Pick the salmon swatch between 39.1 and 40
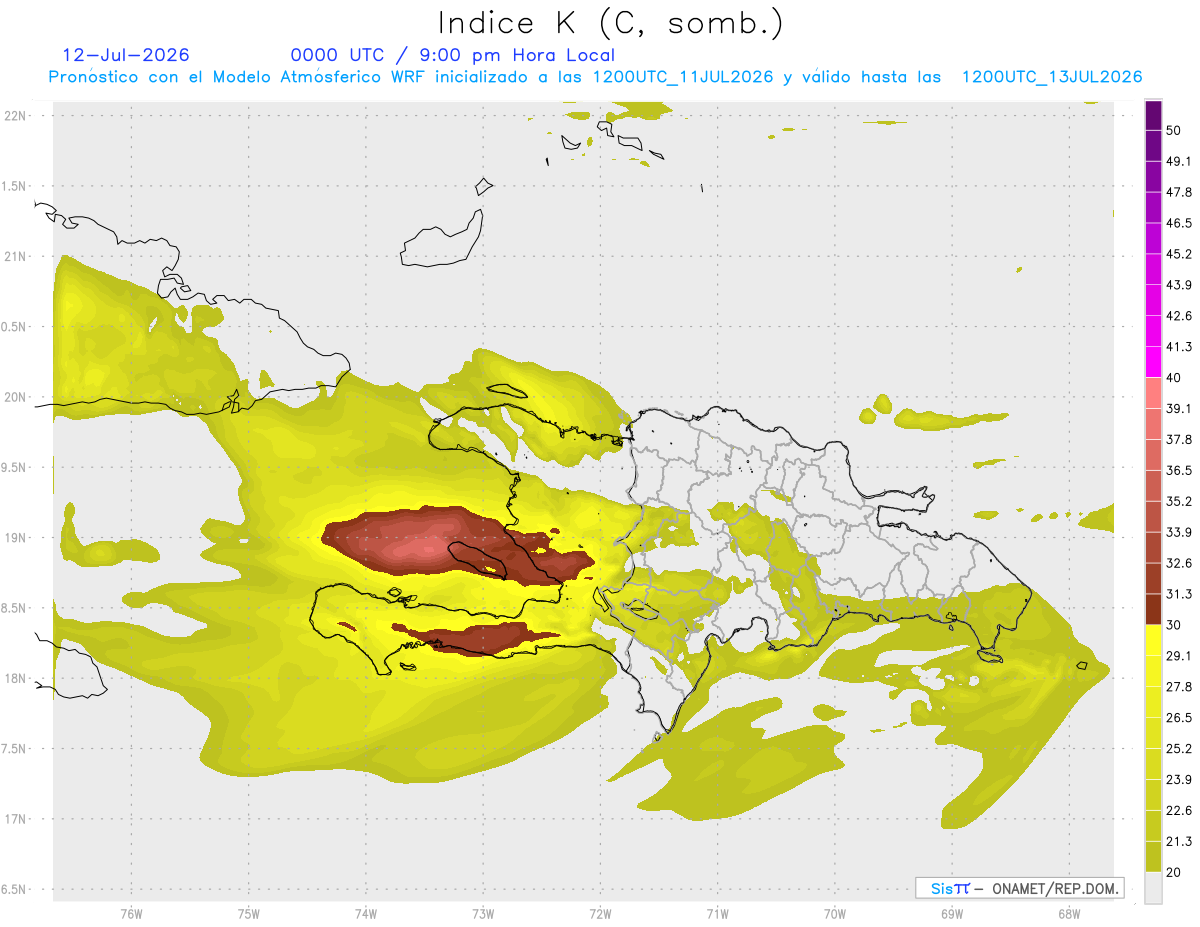This screenshot has height=927, width=1200. (x=1153, y=393)
